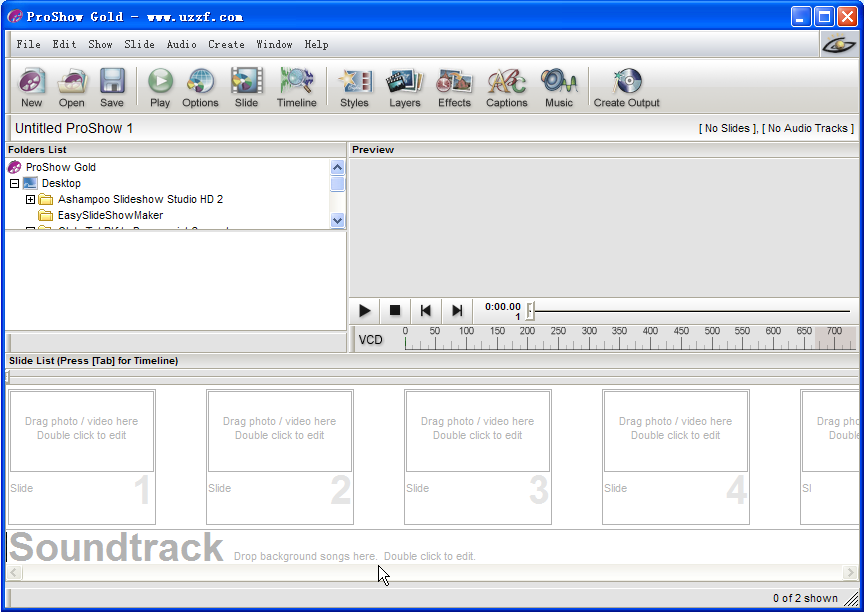Open the Help menu

316,44
